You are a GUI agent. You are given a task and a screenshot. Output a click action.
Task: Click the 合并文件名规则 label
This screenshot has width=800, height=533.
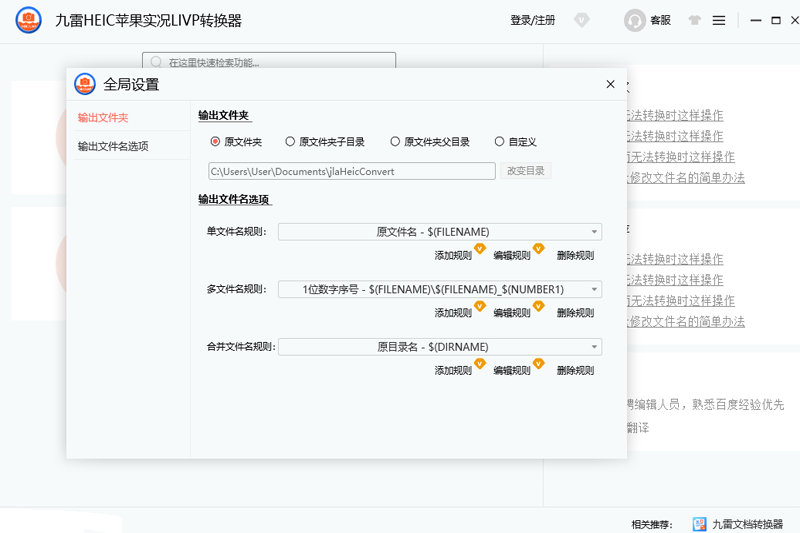coord(241,347)
